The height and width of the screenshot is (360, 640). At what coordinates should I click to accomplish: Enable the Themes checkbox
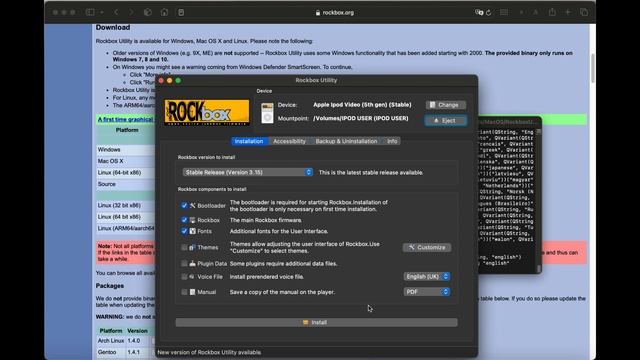click(x=184, y=247)
